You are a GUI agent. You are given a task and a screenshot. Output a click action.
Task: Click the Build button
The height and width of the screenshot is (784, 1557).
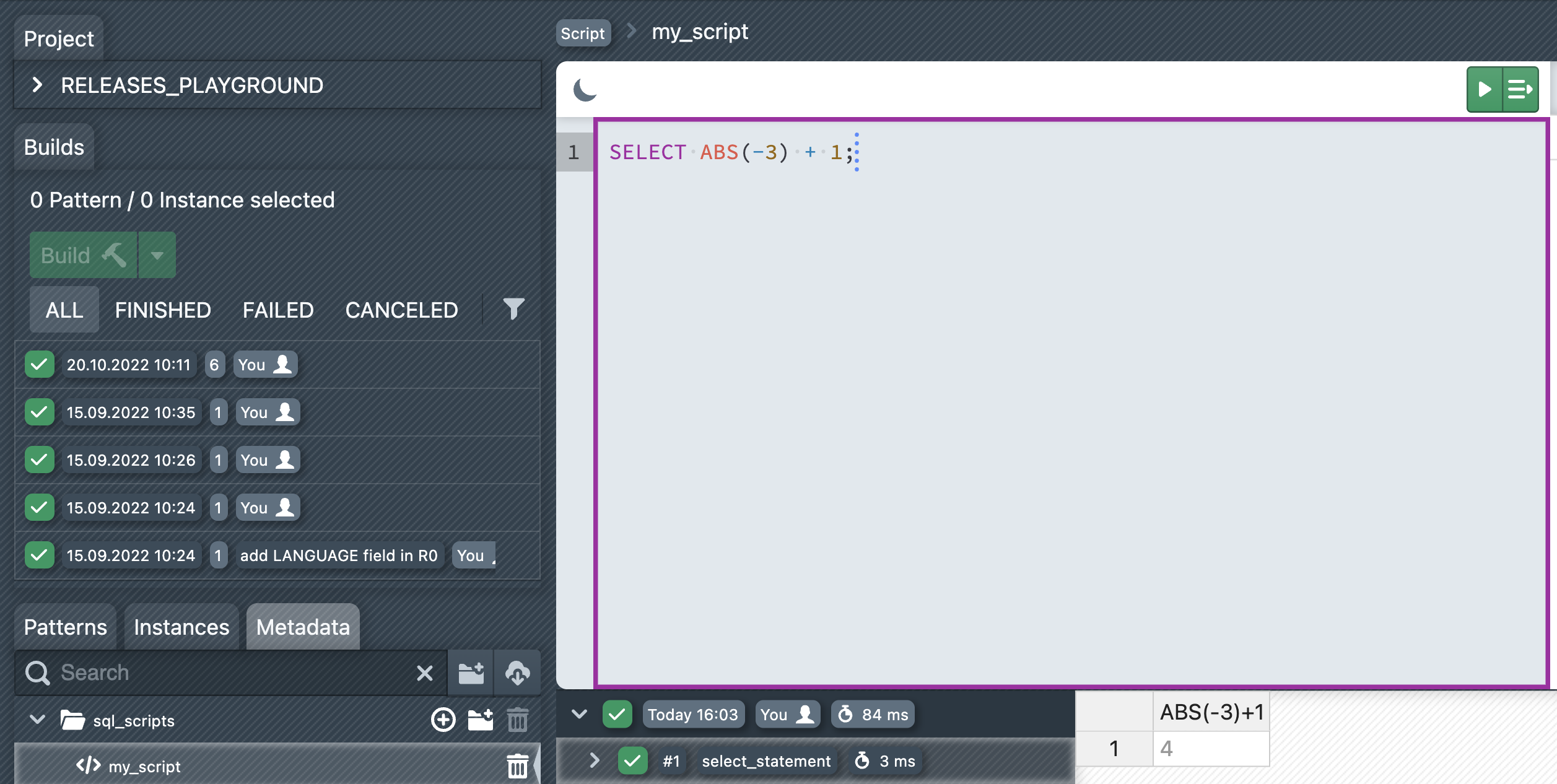(83, 255)
